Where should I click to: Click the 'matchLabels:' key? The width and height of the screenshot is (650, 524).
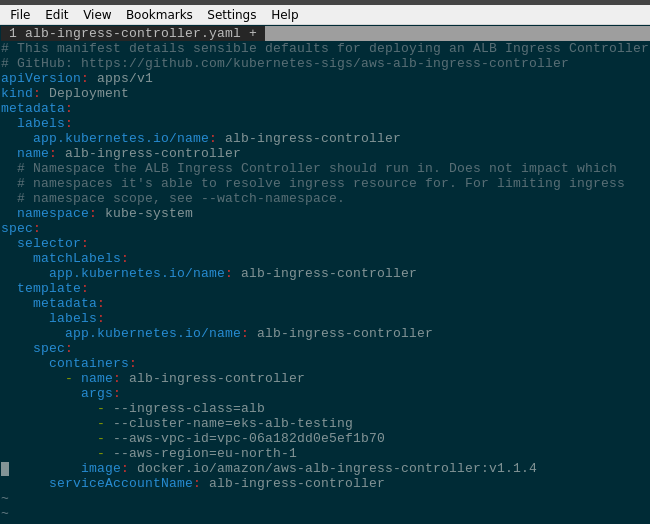pyautogui.click(x=80, y=258)
